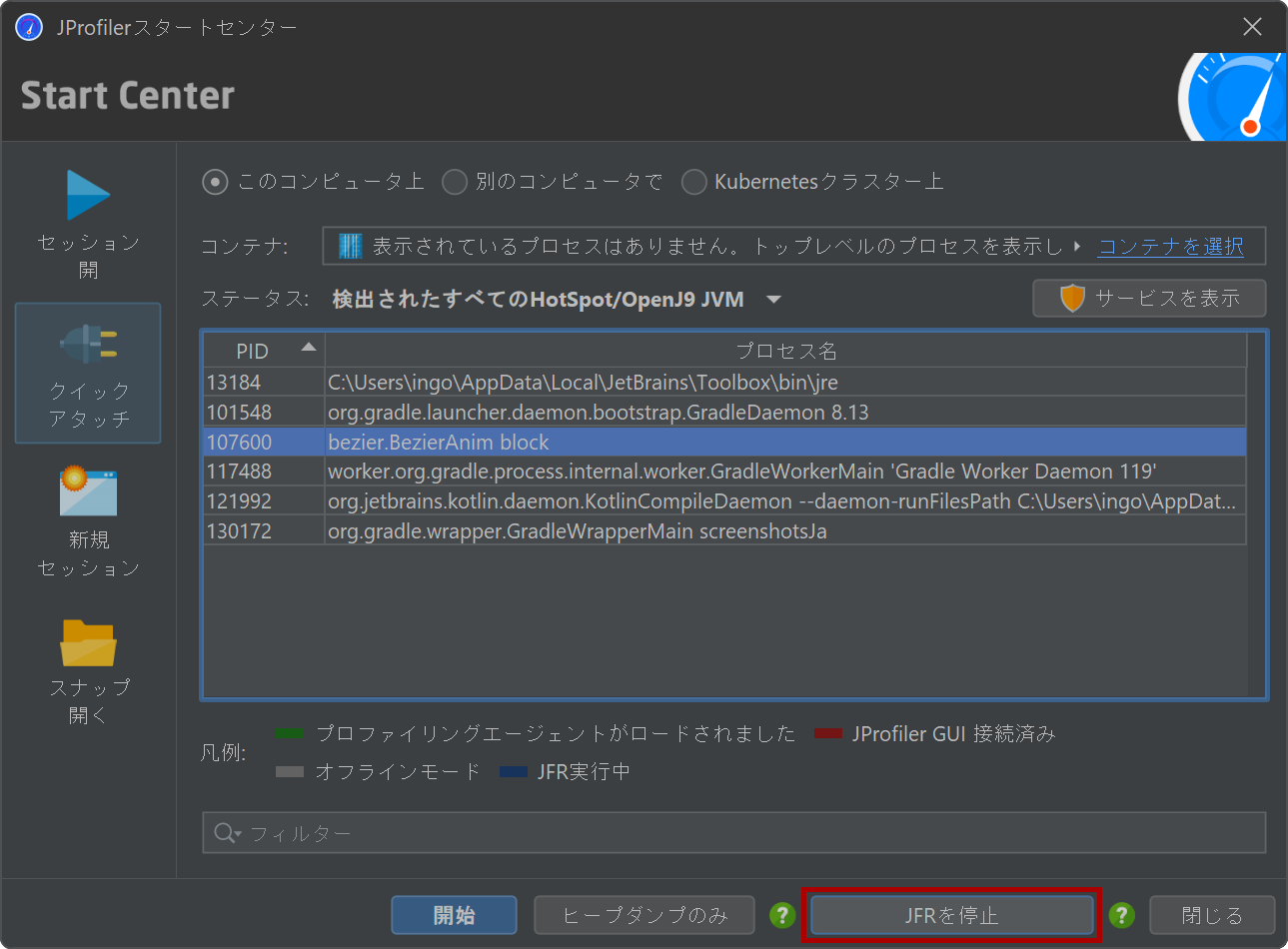Open the セッション開 (open session) sidebar icon
The height and width of the screenshot is (949, 1288).
pyautogui.click(x=88, y=195)
